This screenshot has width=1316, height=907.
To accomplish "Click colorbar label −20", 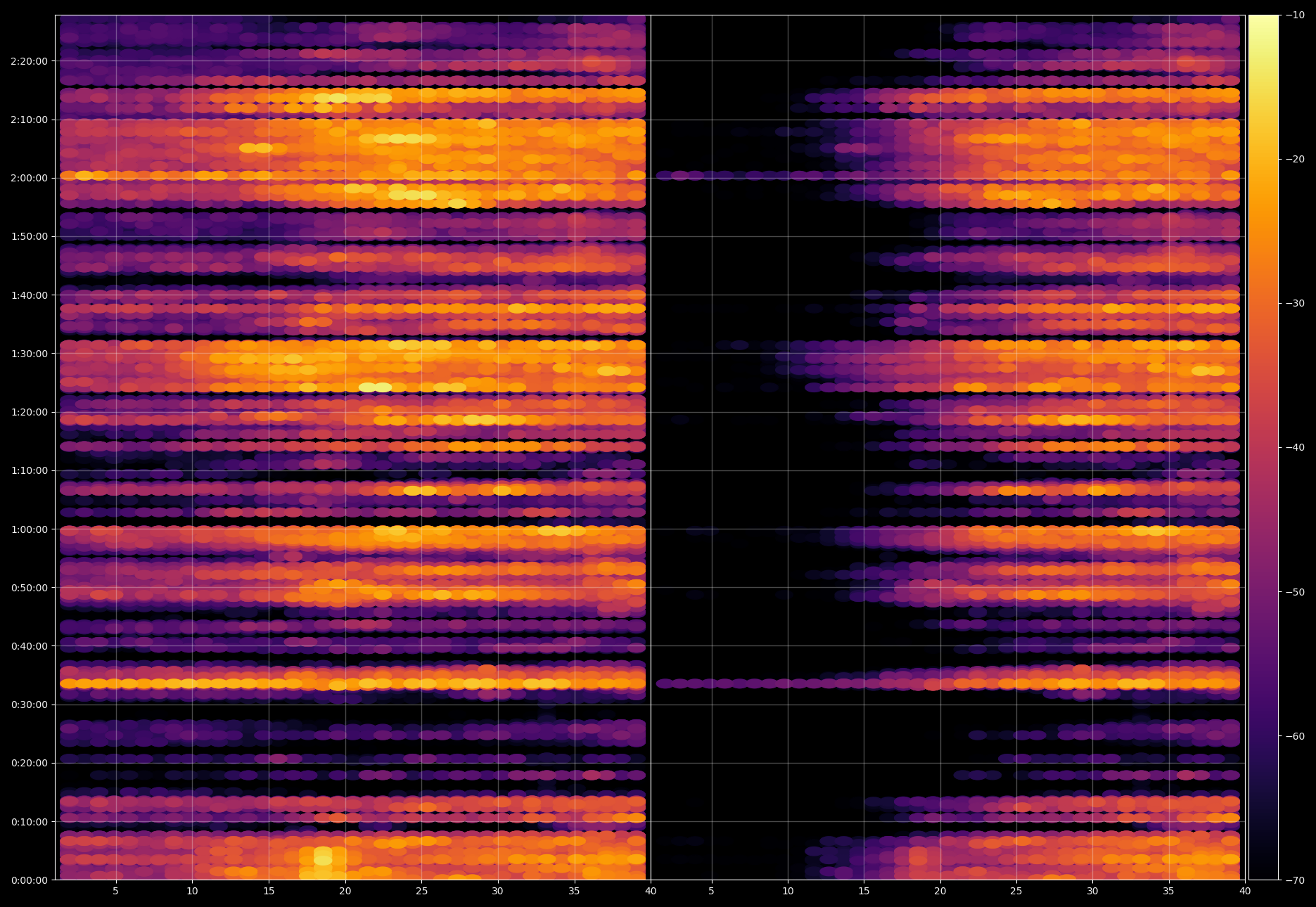I will [x=1295, y=159].
